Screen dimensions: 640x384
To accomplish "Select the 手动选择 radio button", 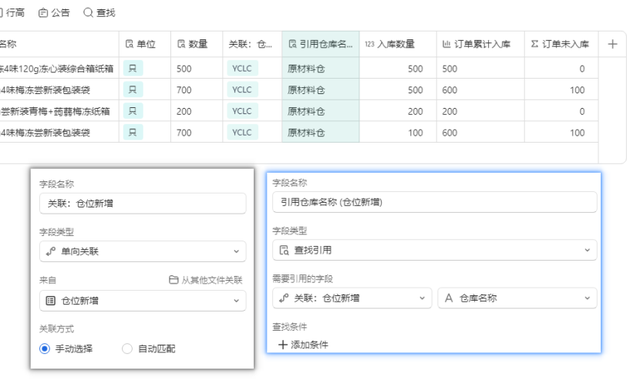I will pos(44,349).
